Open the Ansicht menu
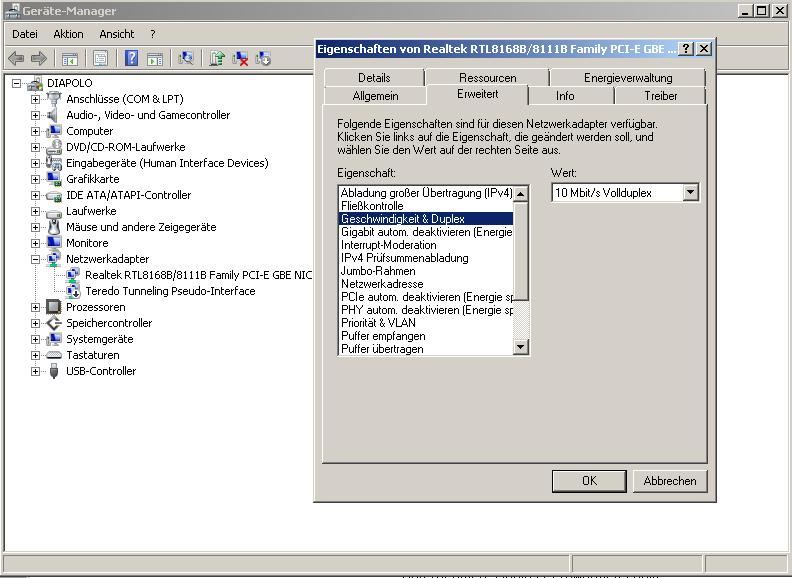This screenshot has height=578, width=793. [116, 34]
